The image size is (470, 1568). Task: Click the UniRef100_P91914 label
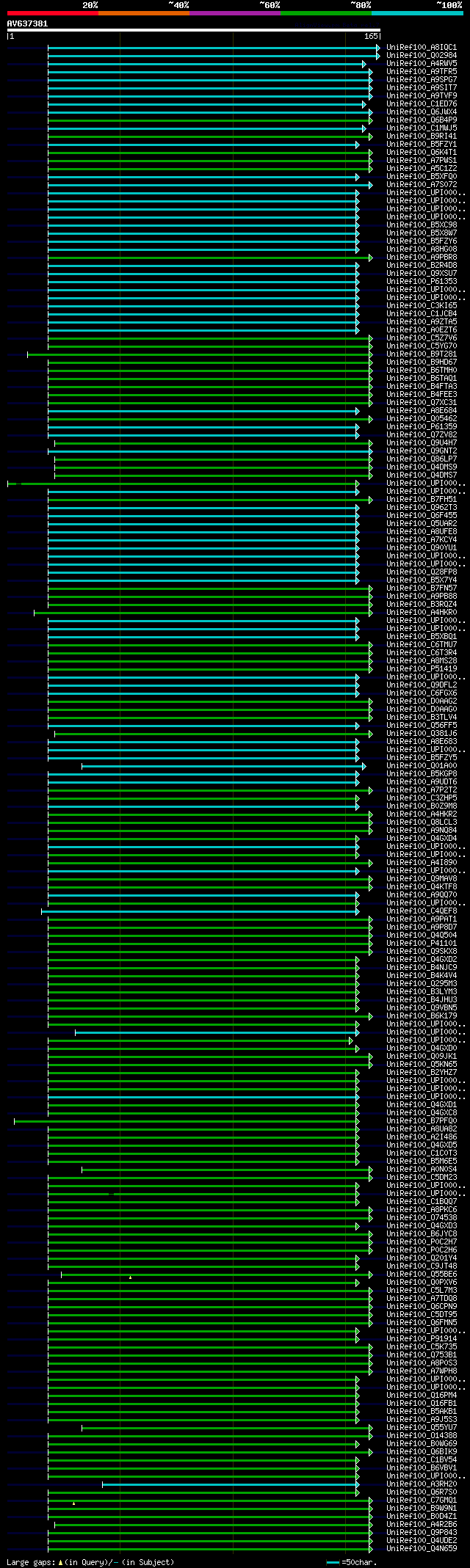[x=422, y=1338]
